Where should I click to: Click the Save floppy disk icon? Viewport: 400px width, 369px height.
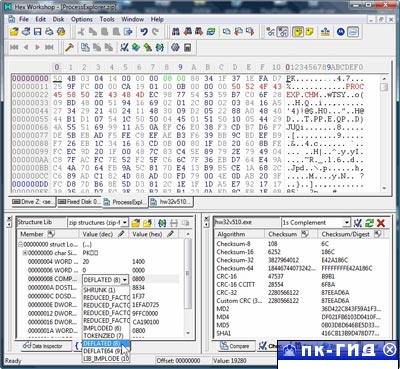[x=38, y=32]
